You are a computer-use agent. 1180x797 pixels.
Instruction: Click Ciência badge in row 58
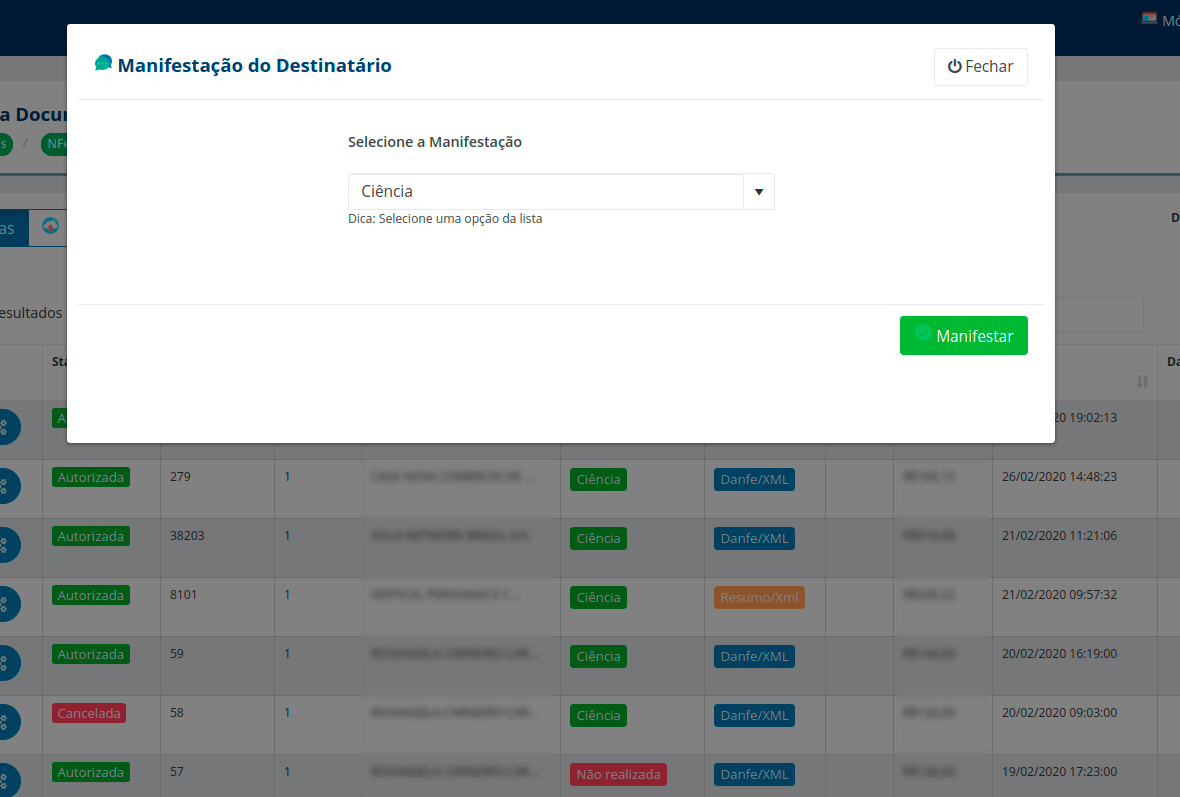pyautogui.click(x=598, y=715)
